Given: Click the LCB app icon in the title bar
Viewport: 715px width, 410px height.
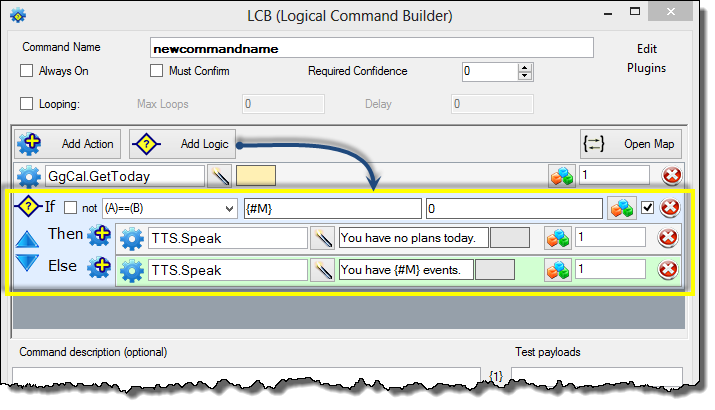Looking at the screenshot, I should pos(18,16).
